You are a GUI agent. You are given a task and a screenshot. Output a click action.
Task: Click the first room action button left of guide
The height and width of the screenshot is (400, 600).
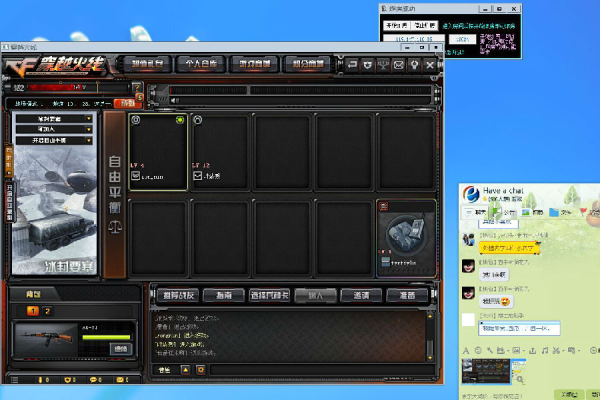pyautogui.click(x=178, y=296)
